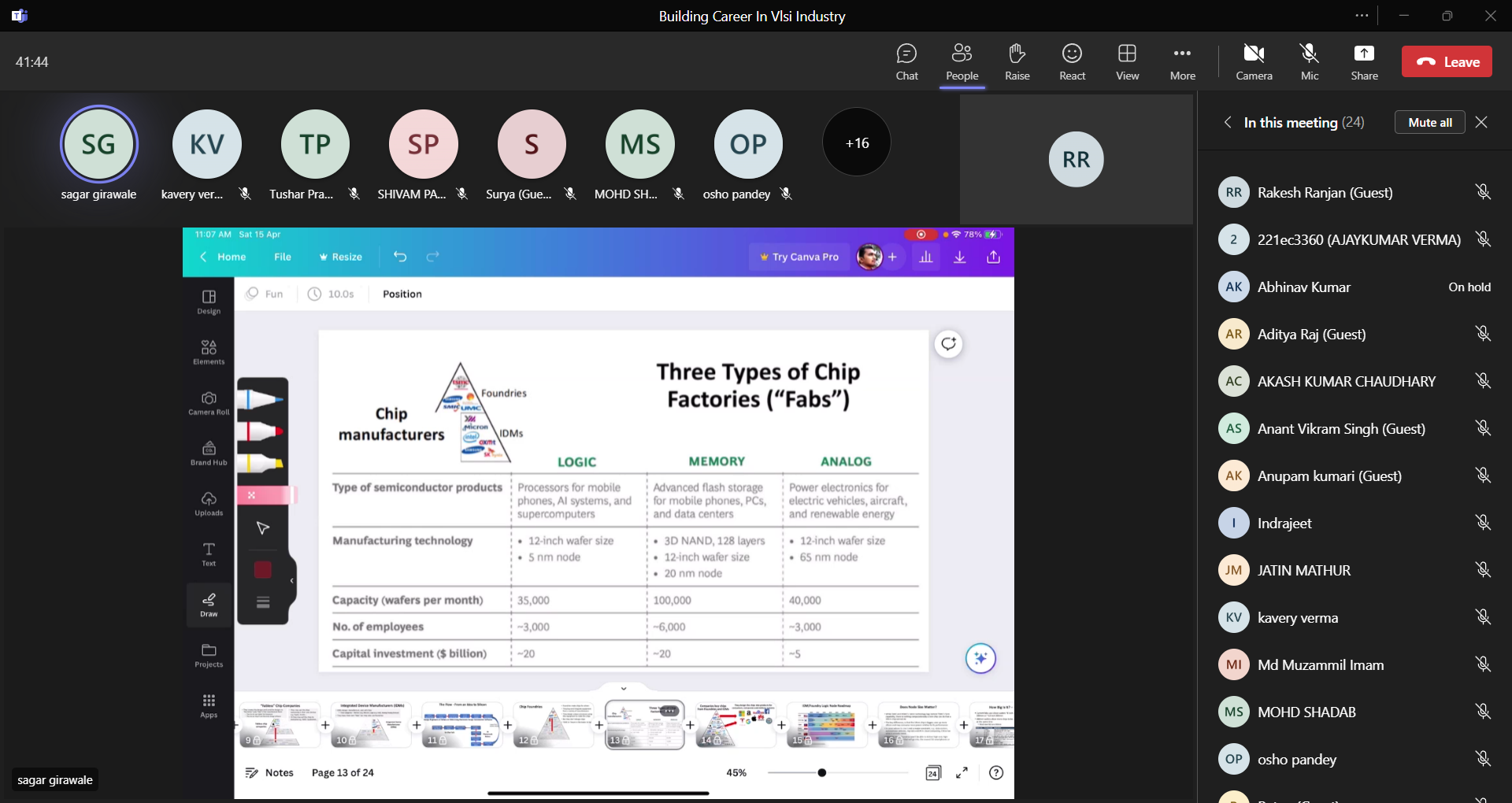Close the participants panel
This screenshot has height=803, width=1512.
click(x=1481, y=122)
